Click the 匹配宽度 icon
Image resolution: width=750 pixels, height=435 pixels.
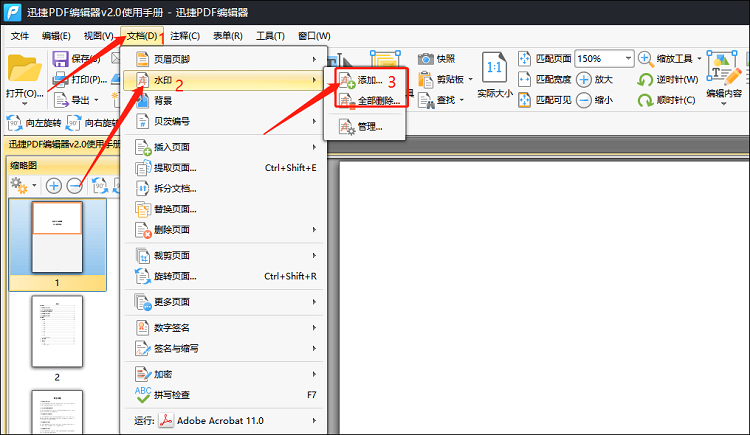tap(525, 79)
